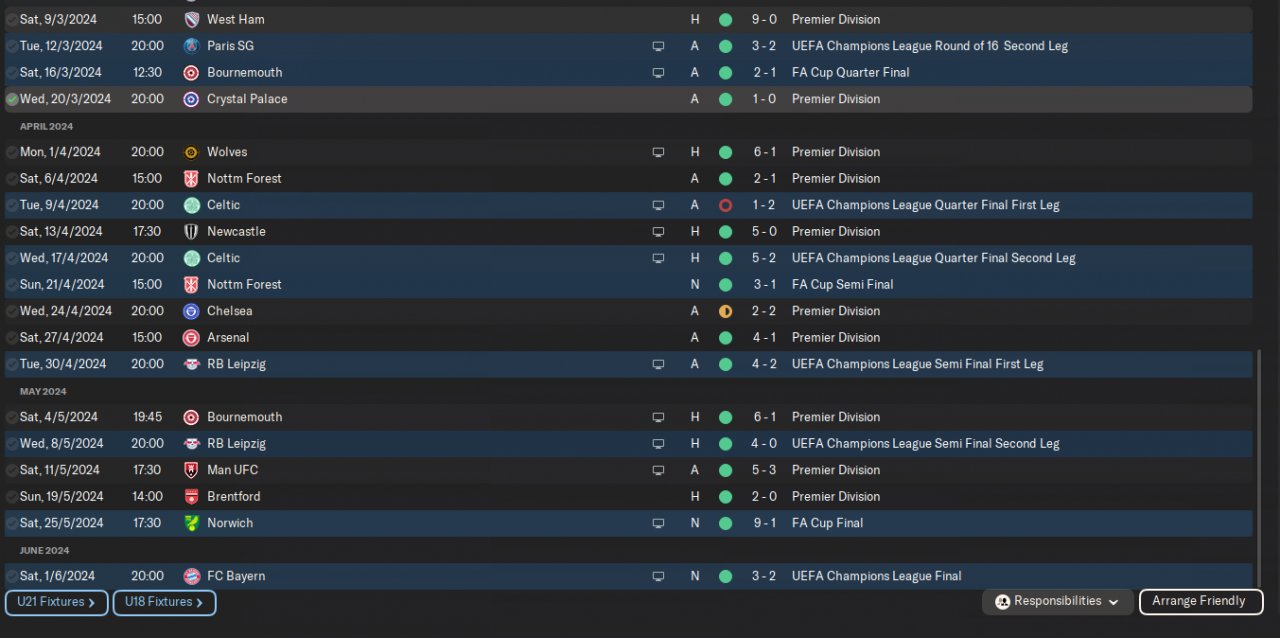Viewport: 1280px width, 638px height.
Task: Open the Arsenal team name link
Action: click(228, 337)
